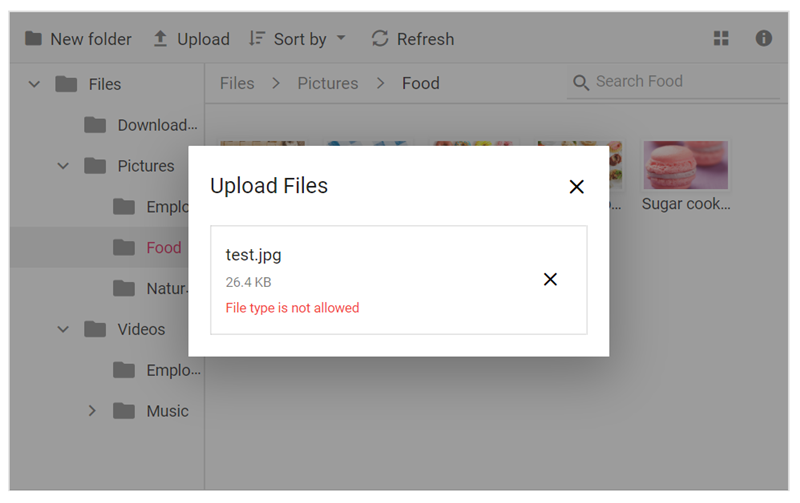Go to Pictures in breadcrumb
This screenshot has height=503, width=800.
(x=327, y=83)
